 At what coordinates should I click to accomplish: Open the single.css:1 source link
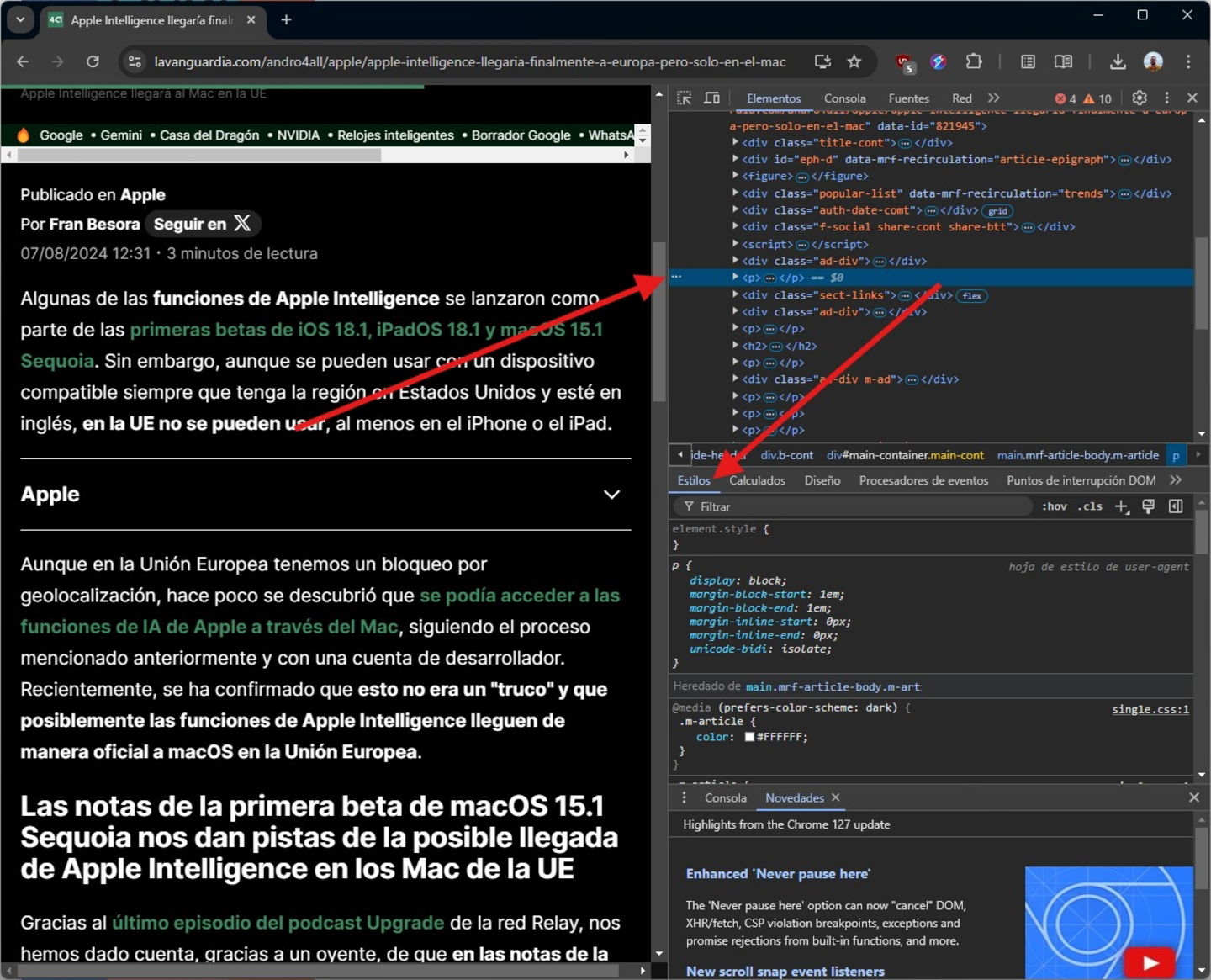tap(1150, 709)
